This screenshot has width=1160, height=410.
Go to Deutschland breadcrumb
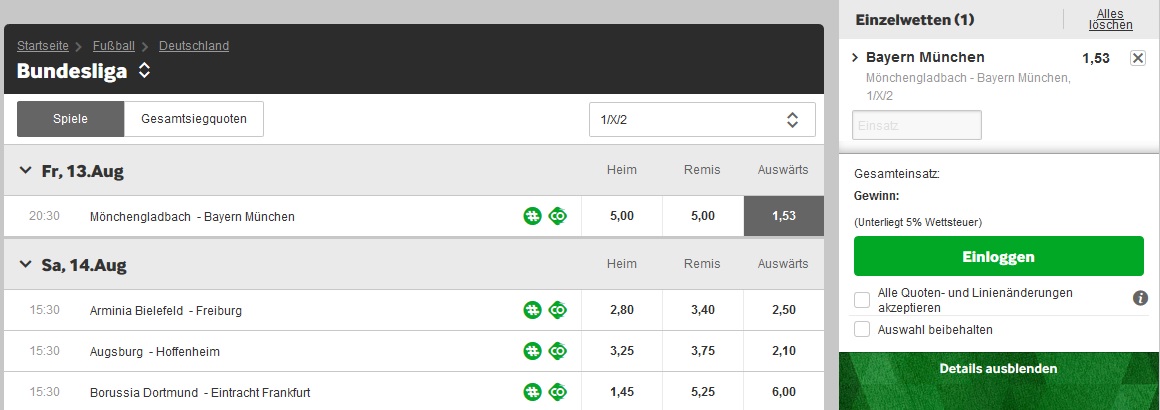pyautogui.click(x=194, y=46)
